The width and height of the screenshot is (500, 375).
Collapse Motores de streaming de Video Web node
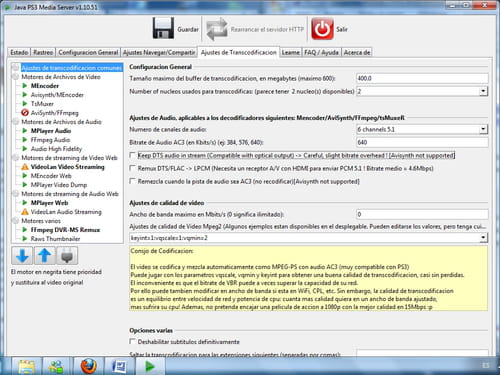[x=15, y=158]
